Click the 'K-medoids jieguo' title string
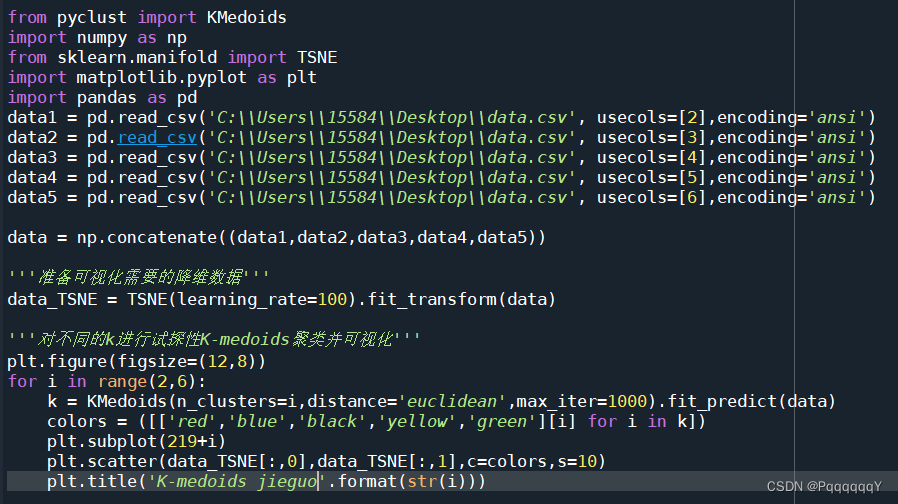The image size is (898, 504). coord(237,482)
